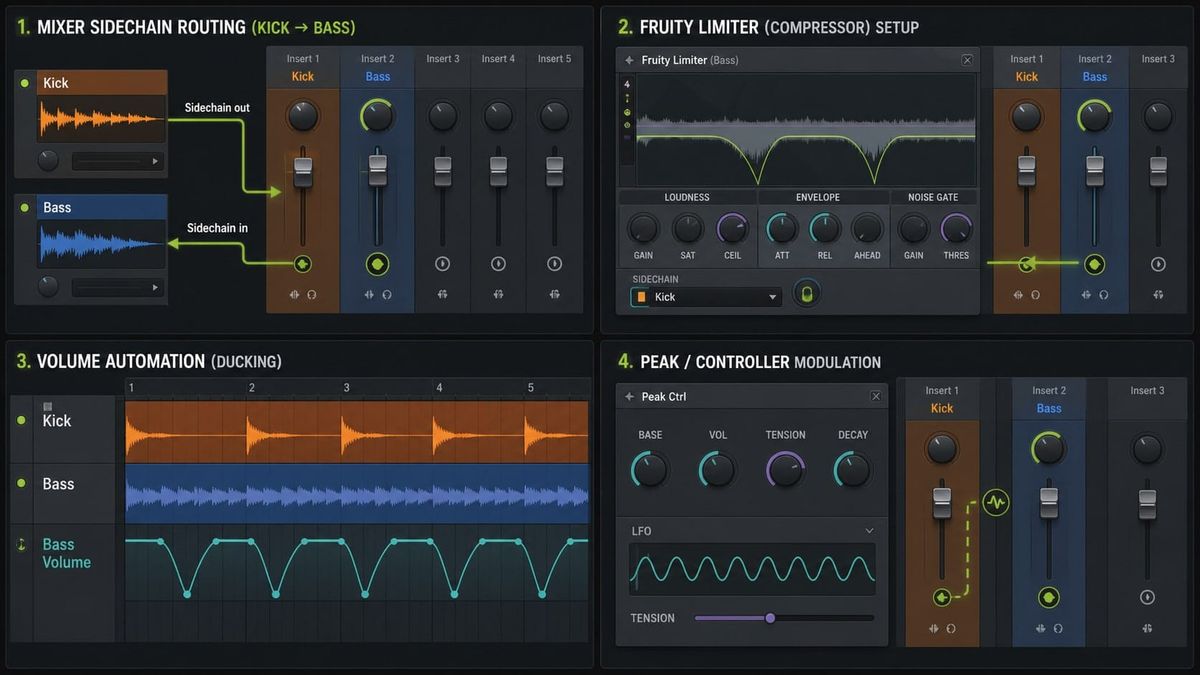The width and height of the screenshot is (1200, 675).
Task: Click the play arrow on the Kick channel strip
Action: [x=155, y=161]
